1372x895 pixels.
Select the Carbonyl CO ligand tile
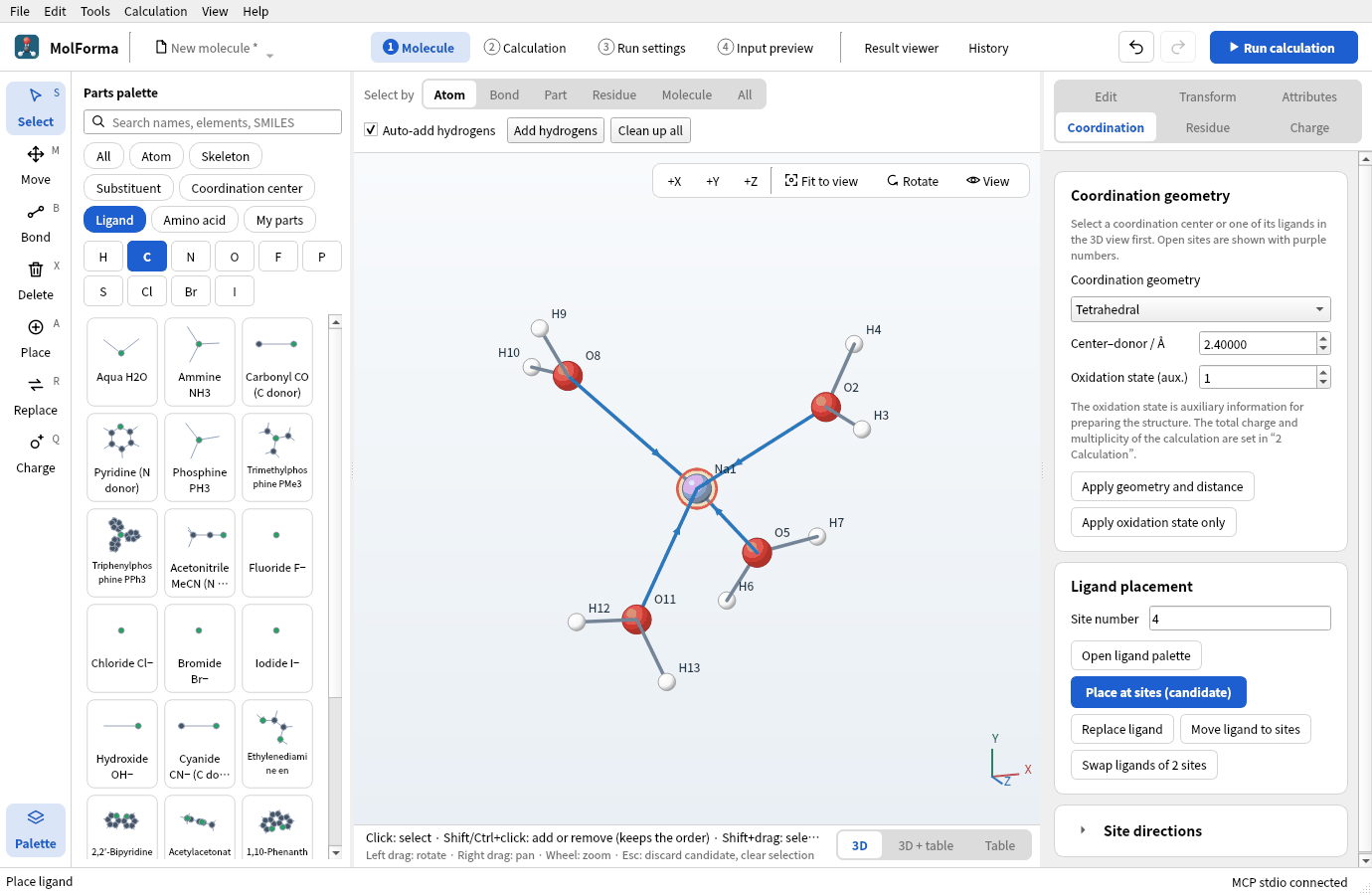pos(277,362)
